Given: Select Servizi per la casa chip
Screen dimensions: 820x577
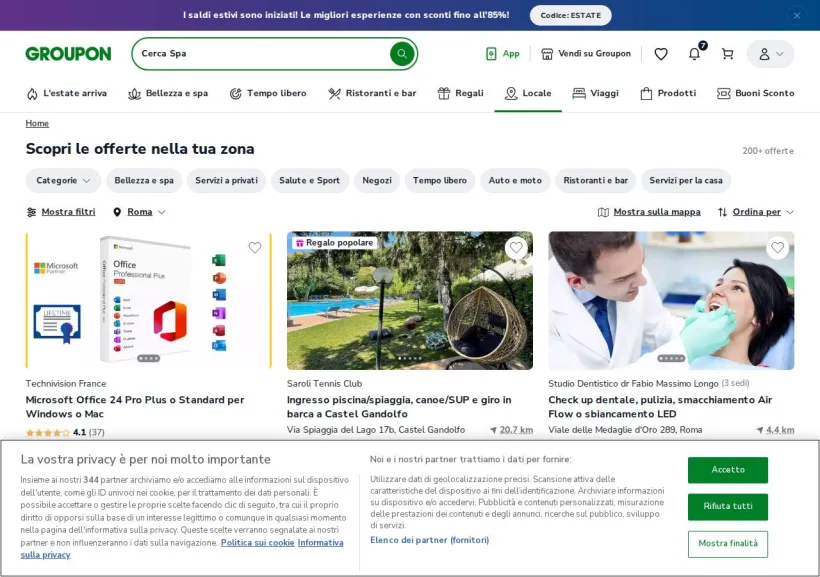Looking at the screenshot, I should click(x=686, y=180).
